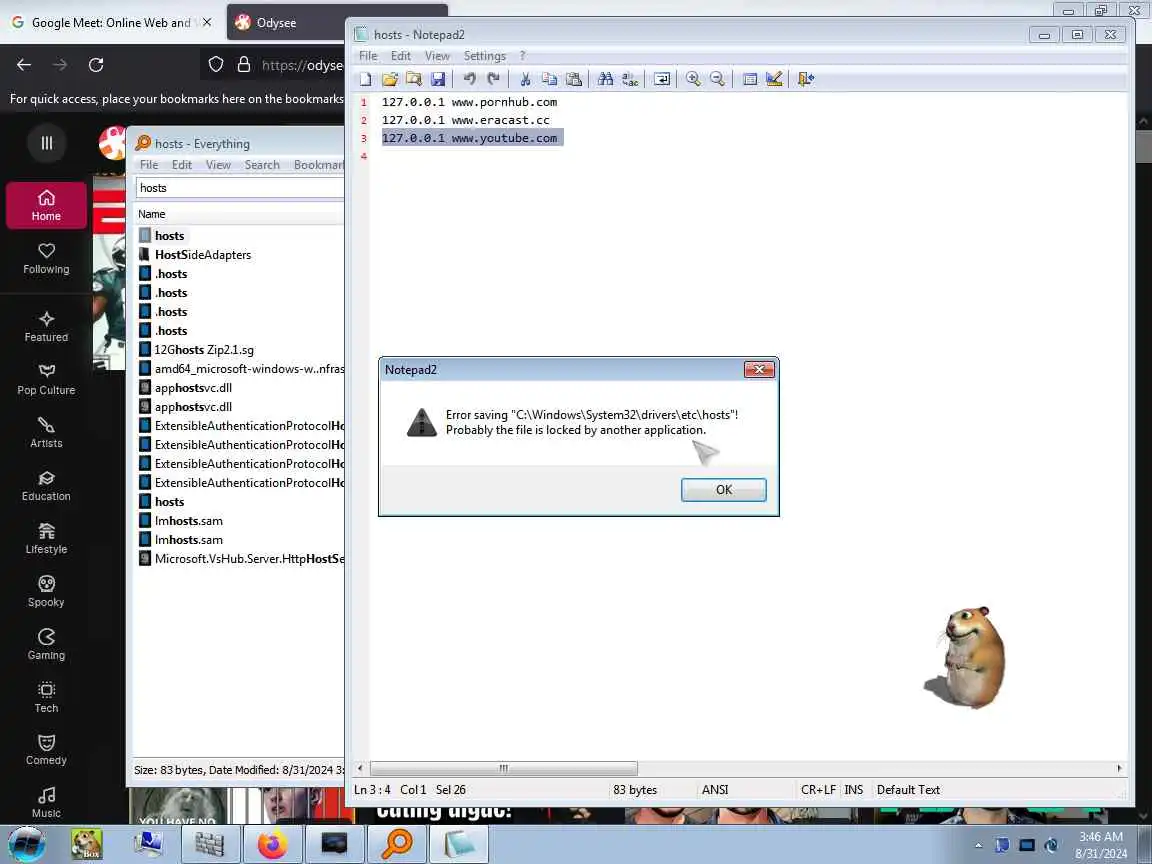Click the www.eracast.cc line in editor
Image resolution: width=1152 pixels, height=864 pixels.
tap(466, 120)
